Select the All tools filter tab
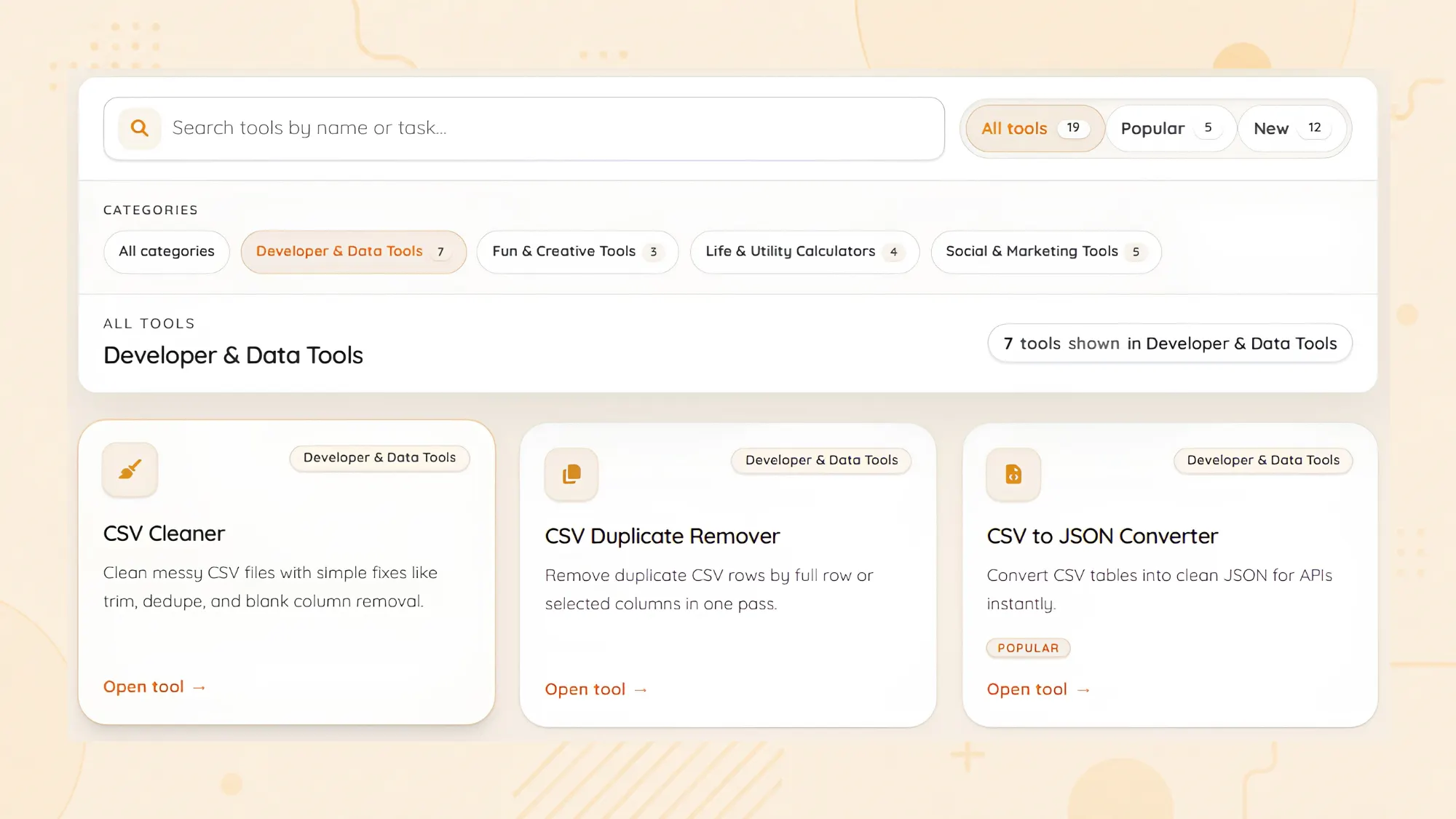Screen dimensions: 1456x819 click(1035, 129)
